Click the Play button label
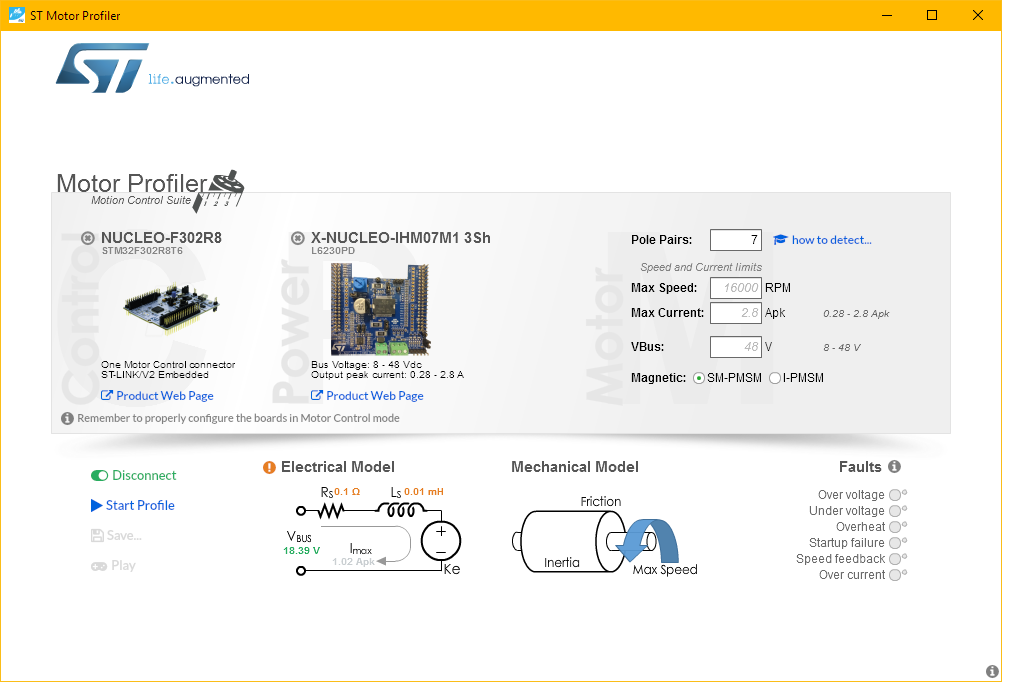Viewport: 1035px width, 682px height. tap(123, 566)
